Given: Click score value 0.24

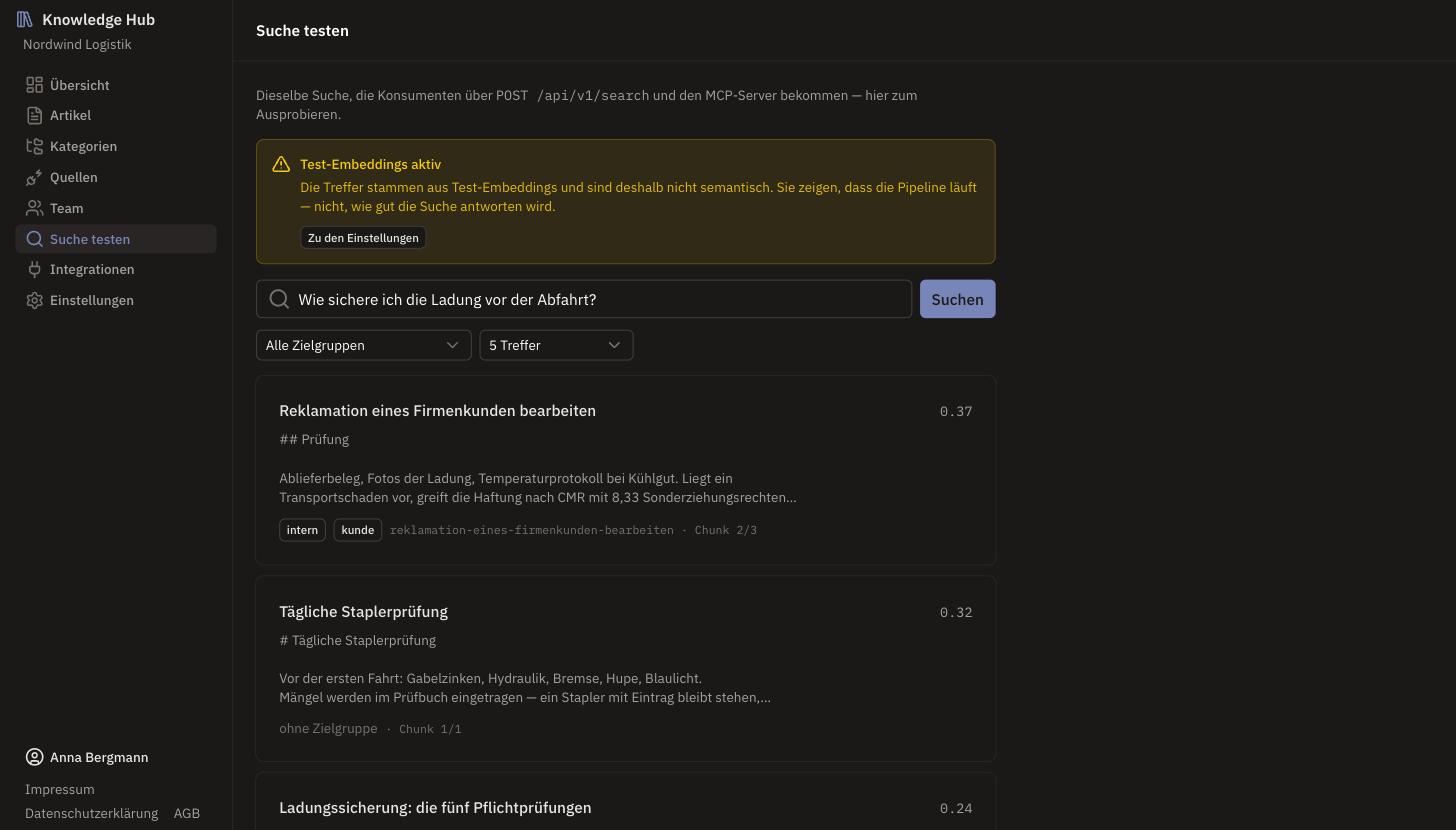Looking at the screenshot, I should pos(956,808).
